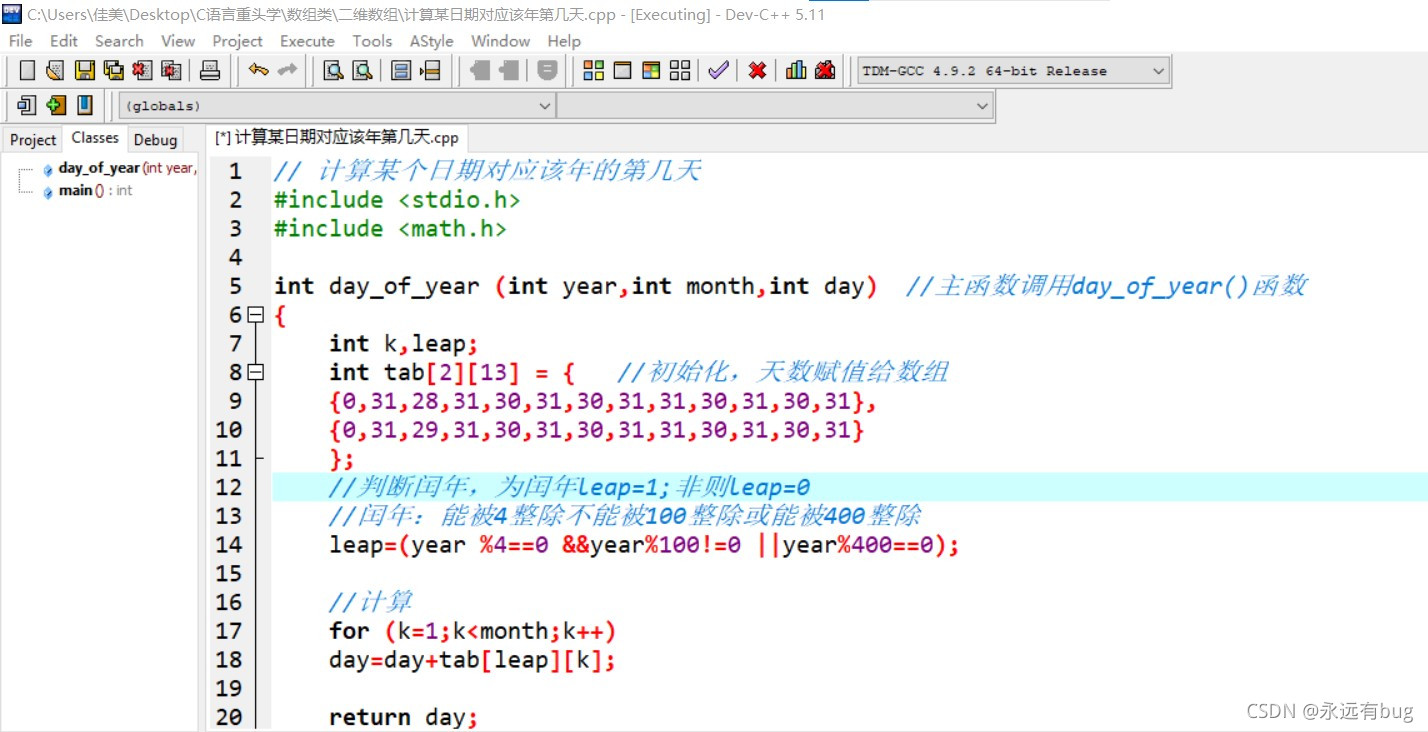Collapse the code fold at line 6

[256, 315]
